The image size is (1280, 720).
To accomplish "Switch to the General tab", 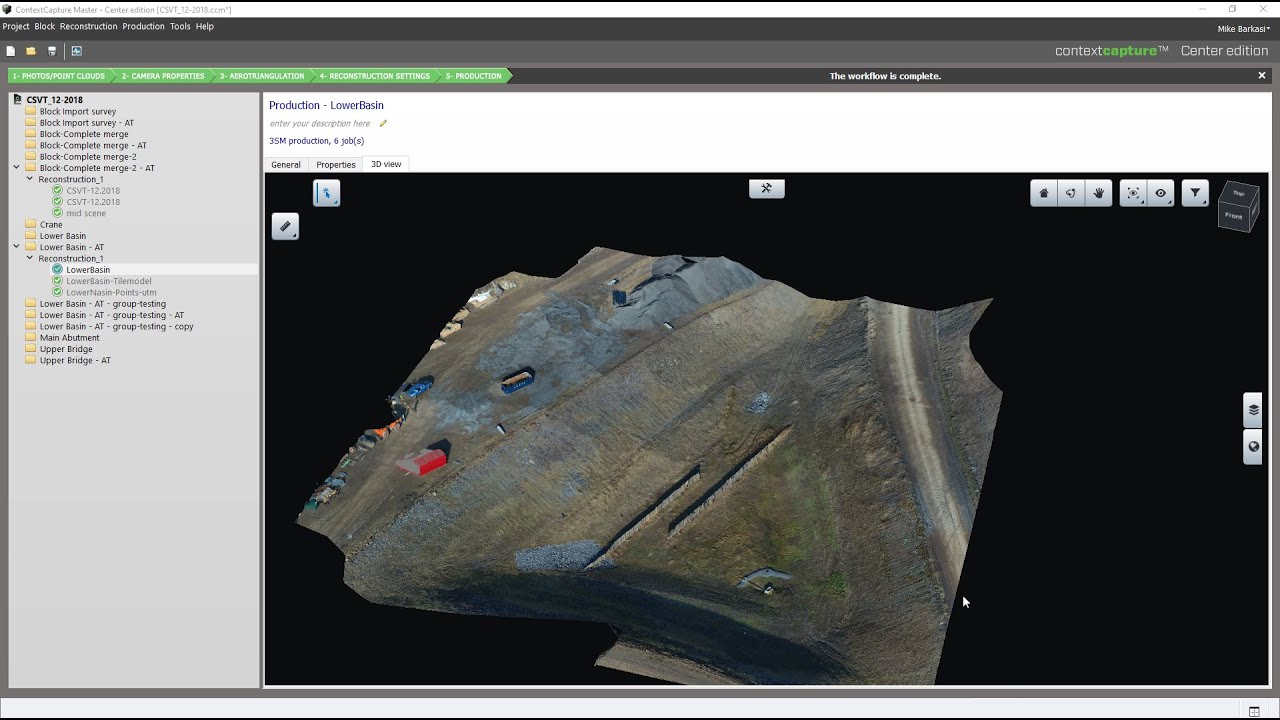I will (x=286, y=164).
